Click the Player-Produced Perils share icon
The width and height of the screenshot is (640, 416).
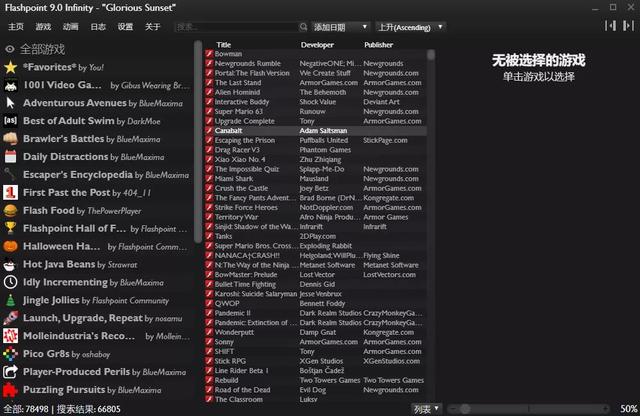click(x=11, y=372)
